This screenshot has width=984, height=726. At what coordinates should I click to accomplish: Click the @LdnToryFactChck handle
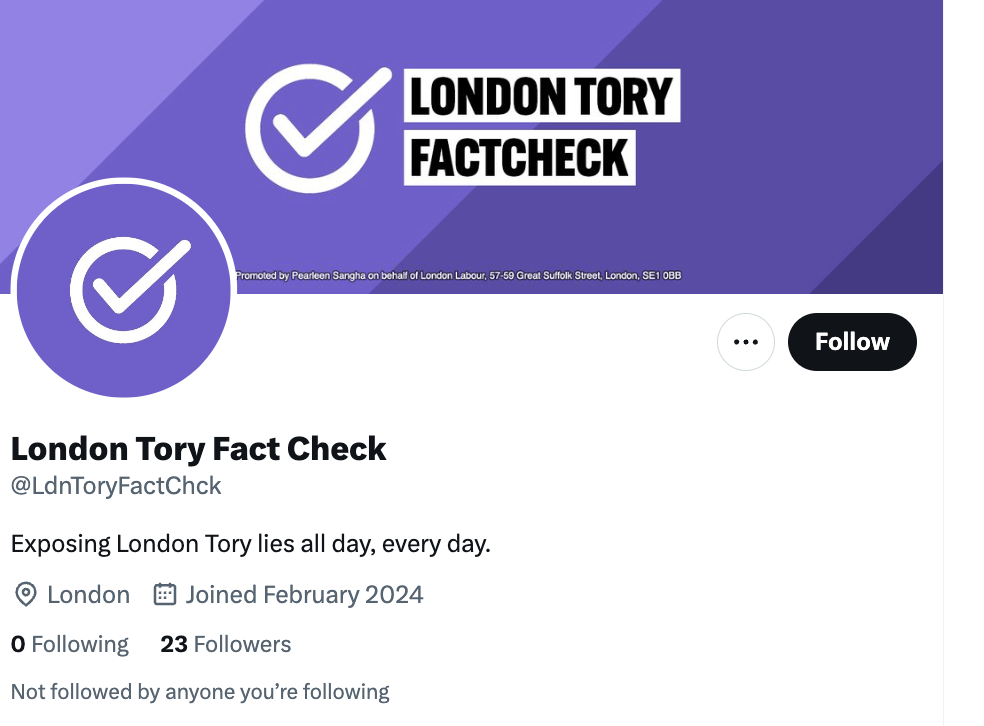pos(116,487)
